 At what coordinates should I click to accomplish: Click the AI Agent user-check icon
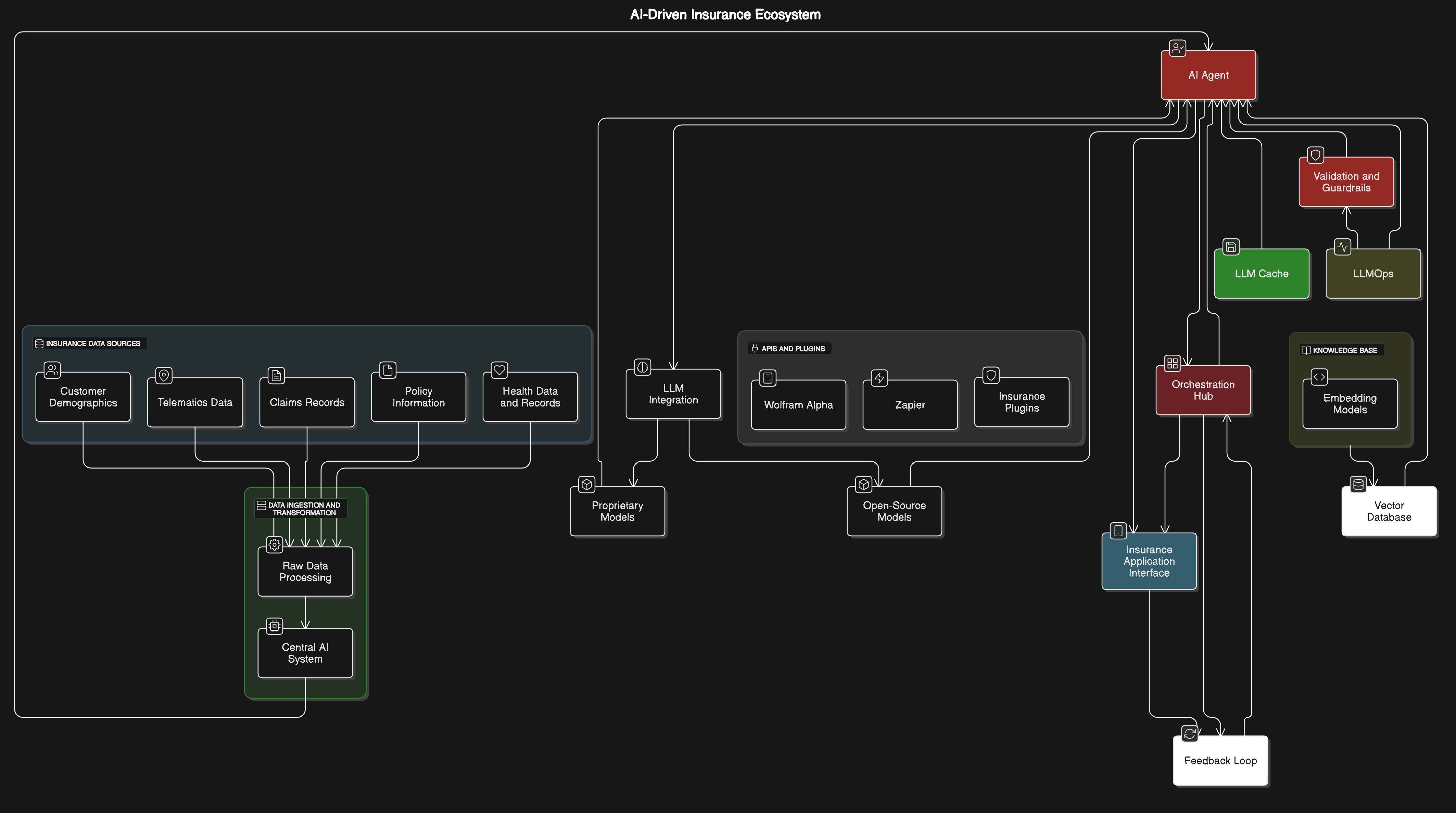pos(1177,48)
